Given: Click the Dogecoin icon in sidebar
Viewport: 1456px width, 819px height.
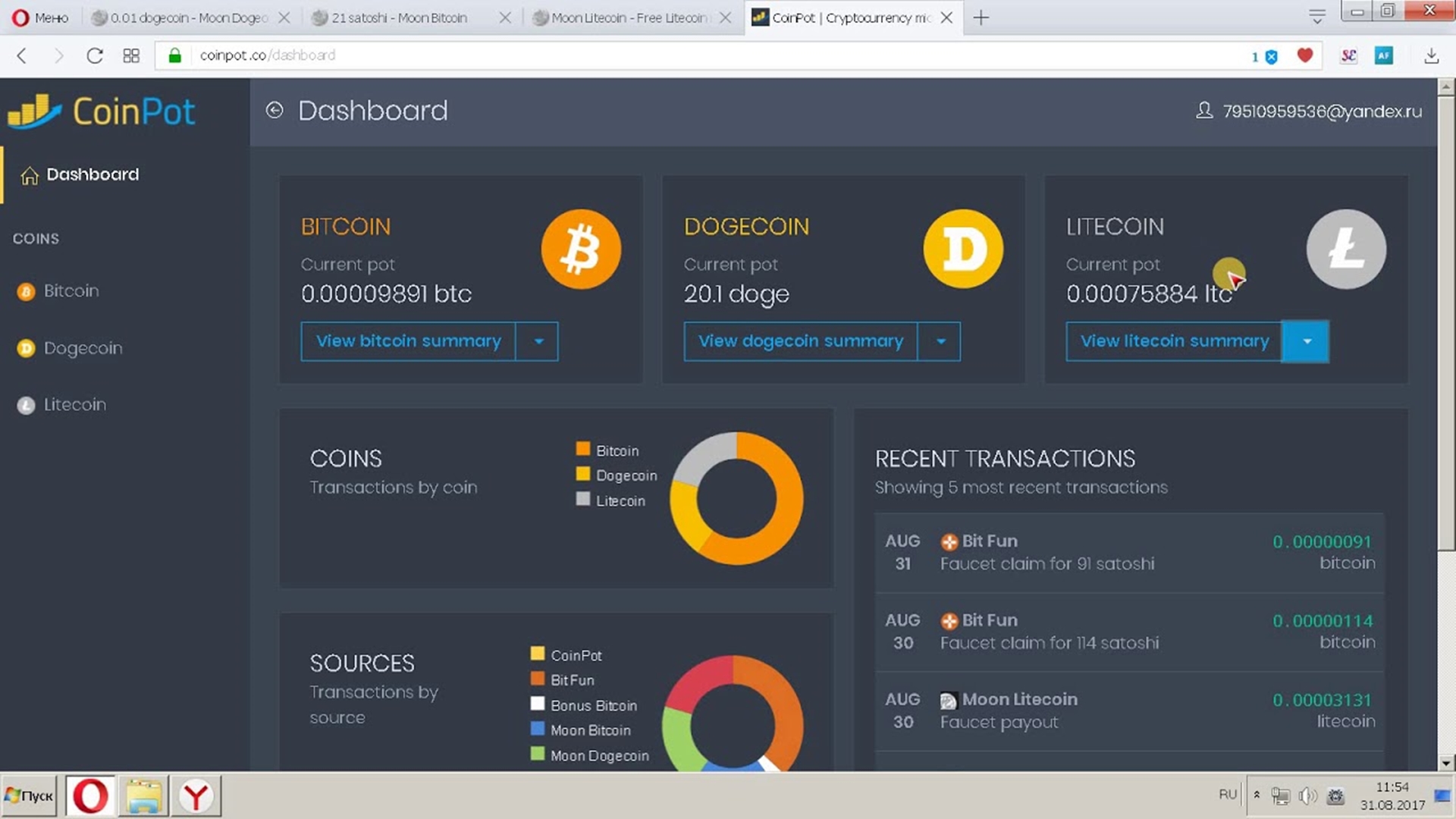Looking at the screenshot, I should point(27,348).
